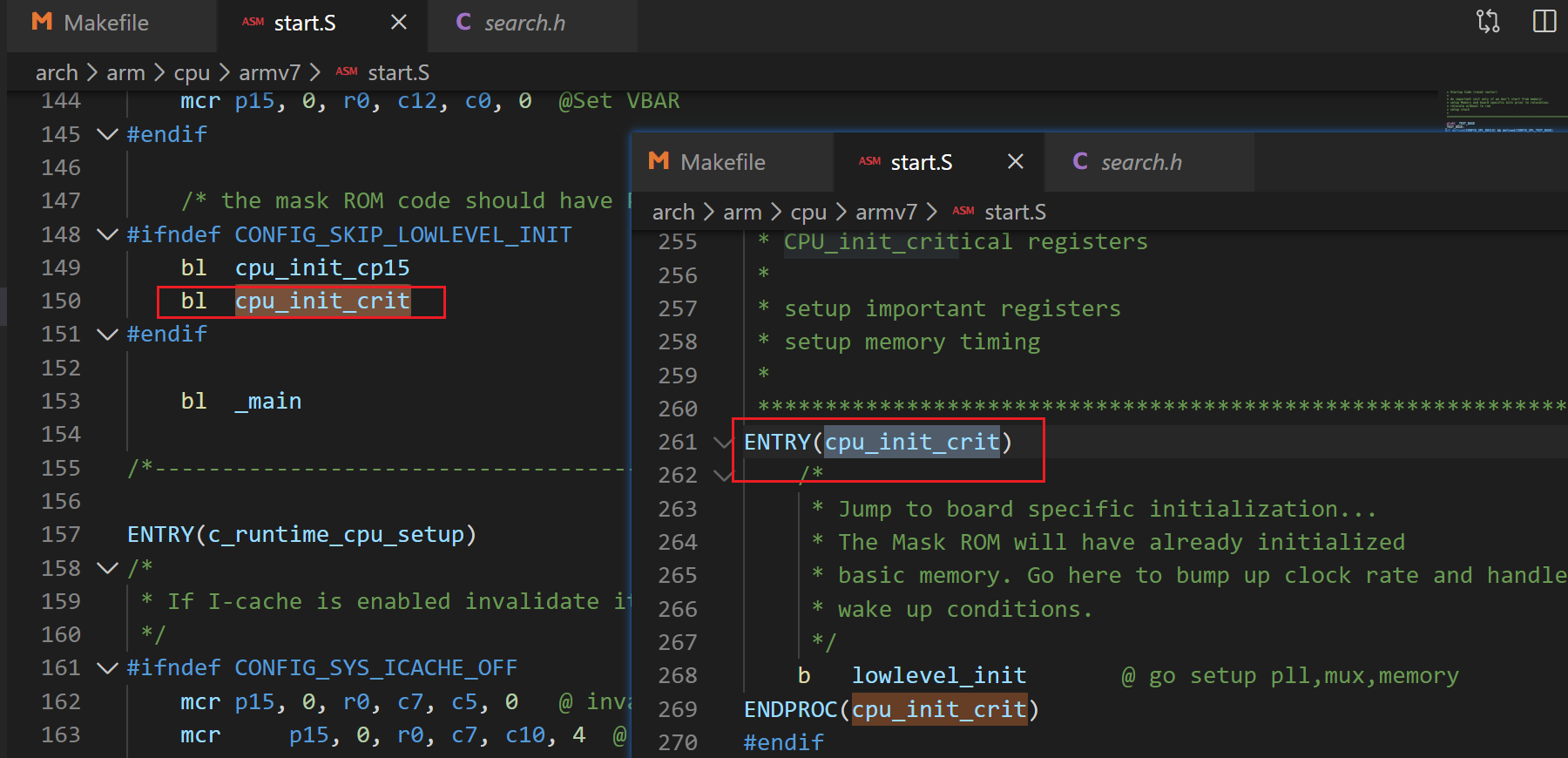Collapse the comment fold at line 262
The height and width of the screenshot is (758, 1568).
[x=722, y=476]
